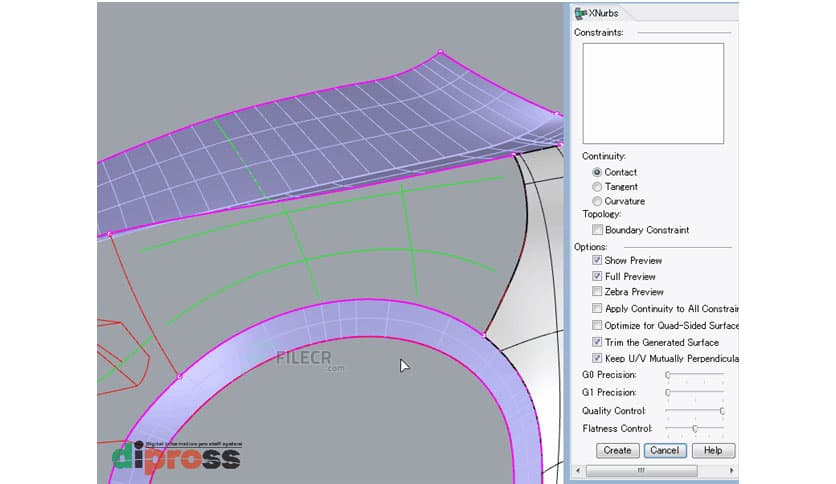Screen dimensions: 836x484
Task: Select the Curvature continuity option
Action: point(597,201)
